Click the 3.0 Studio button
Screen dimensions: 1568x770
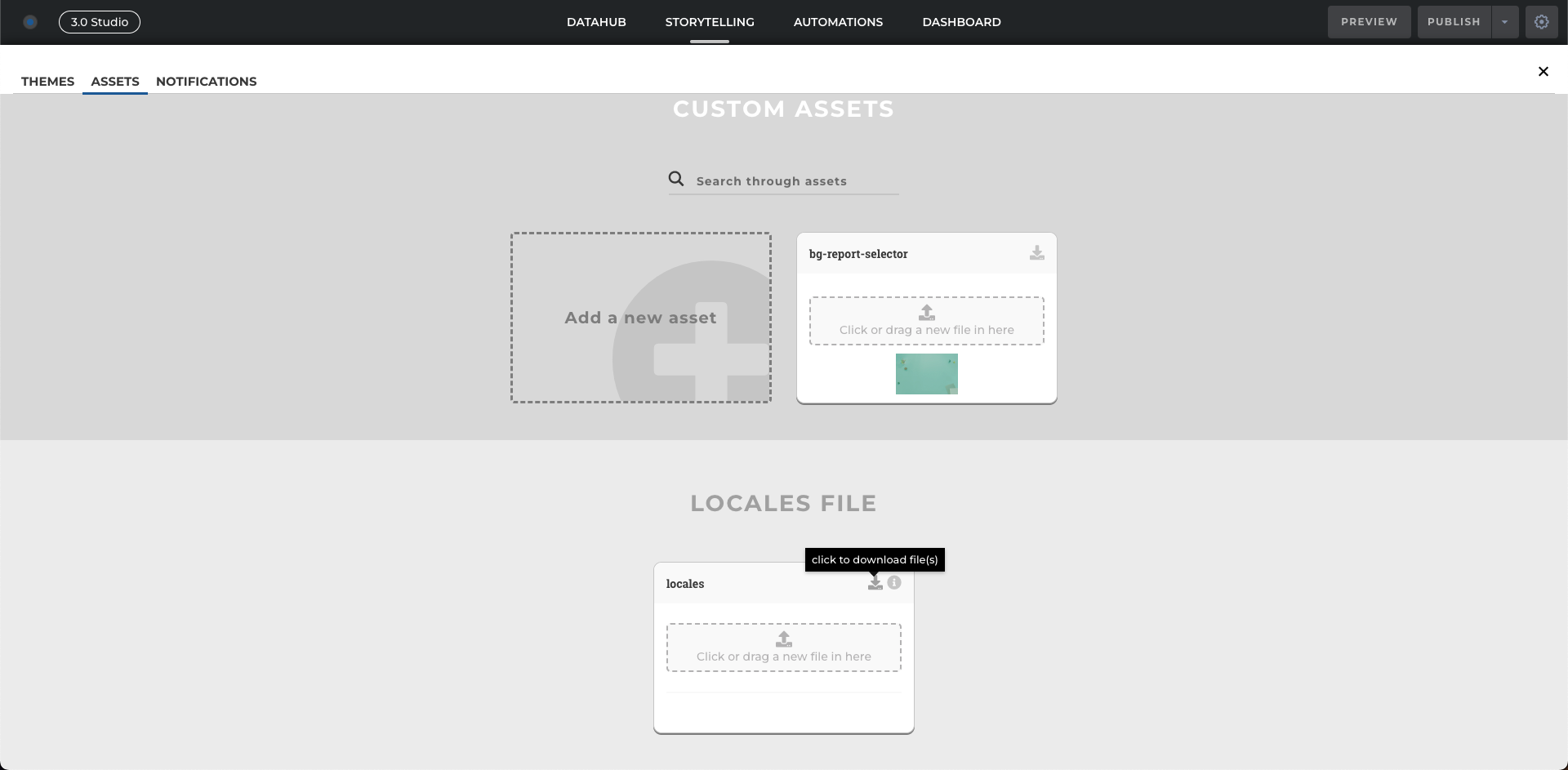pos(100,22)
